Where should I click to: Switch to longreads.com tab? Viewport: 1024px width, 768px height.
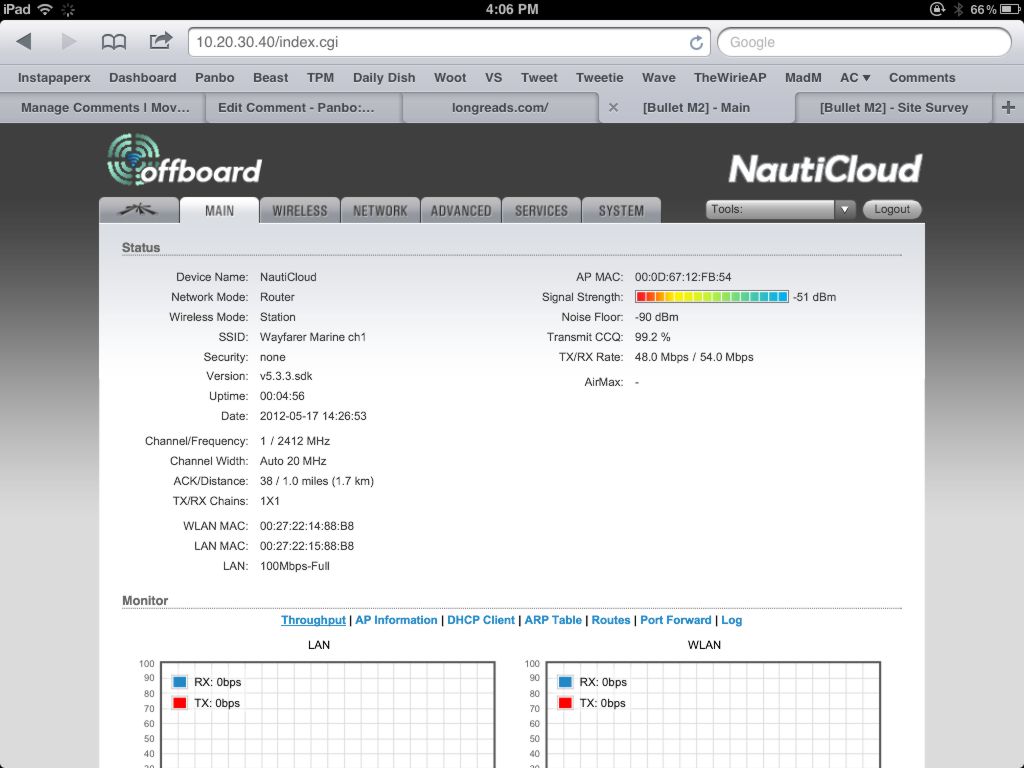click(500, 107)
